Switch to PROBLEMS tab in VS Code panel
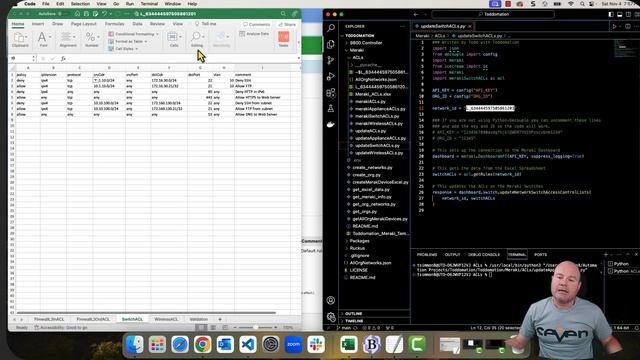The image size is (640, 360). 427,255
